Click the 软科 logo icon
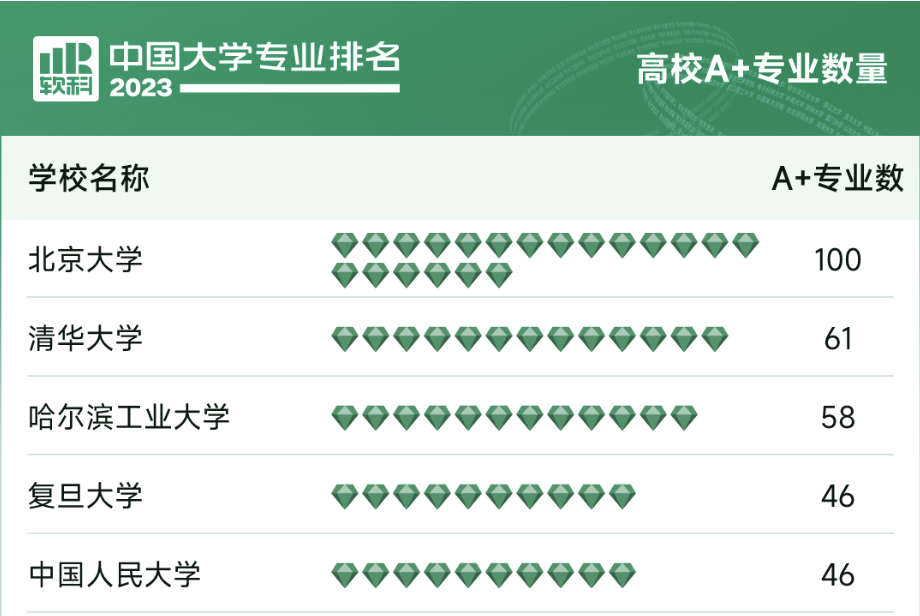The width and height of the screenshot is (920, 616). click(66, 68)
